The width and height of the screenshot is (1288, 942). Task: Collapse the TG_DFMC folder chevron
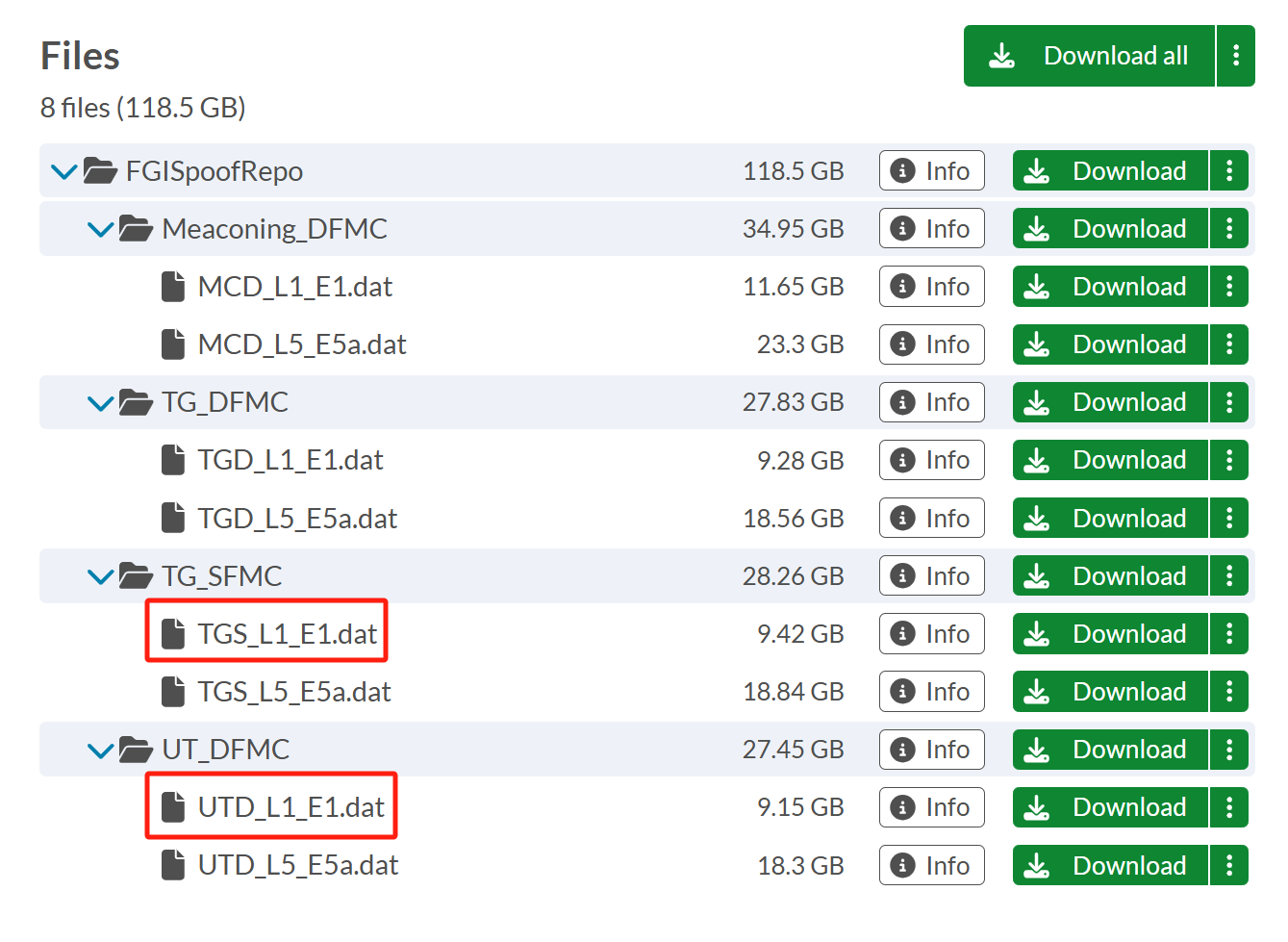100,403
